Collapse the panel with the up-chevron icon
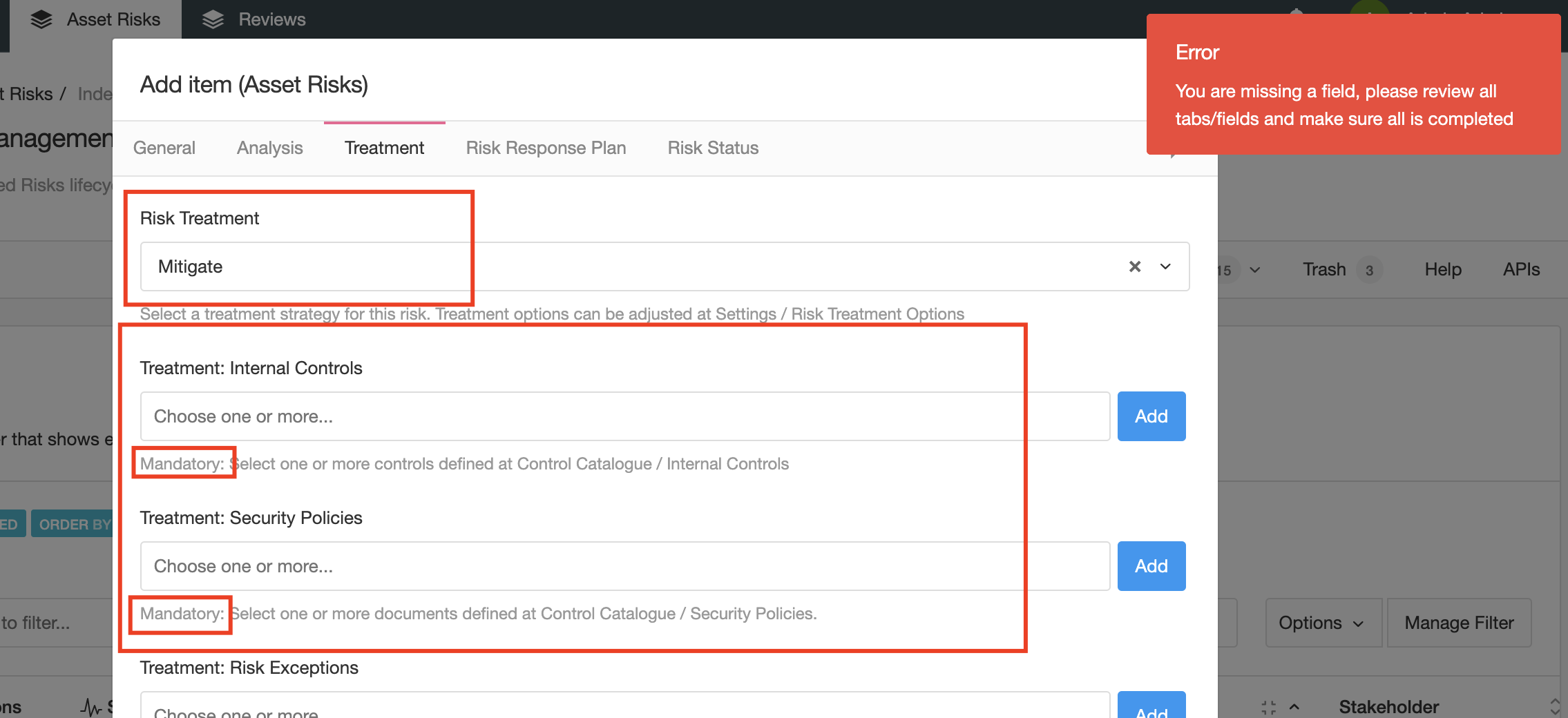Screen dimensions: 1568x718 coord(1294,706)
